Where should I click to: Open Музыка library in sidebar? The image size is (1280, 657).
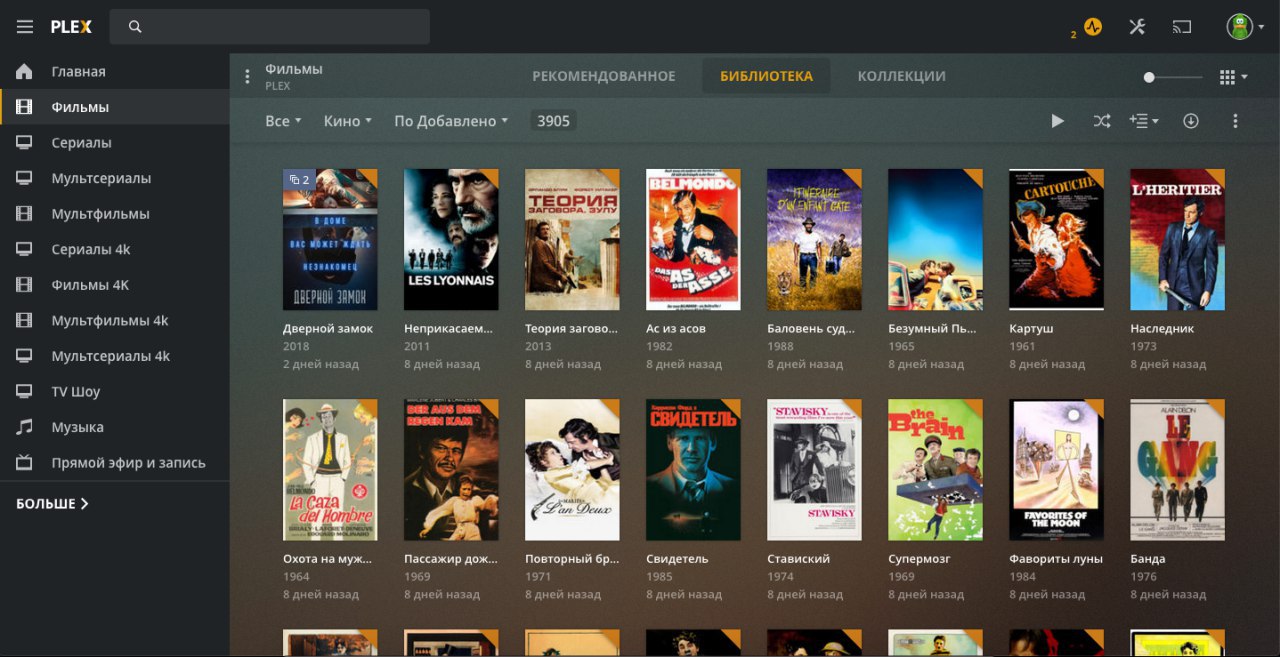click(x=115, y=427)
